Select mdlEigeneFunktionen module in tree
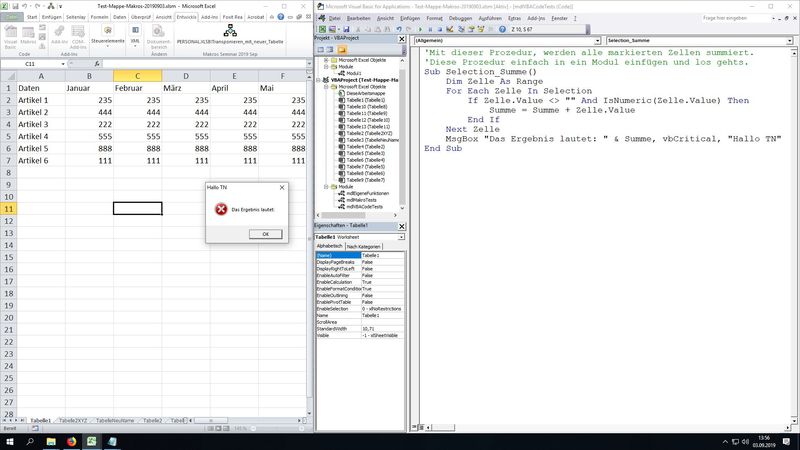 pyautogui.click(x=367, y=193)
